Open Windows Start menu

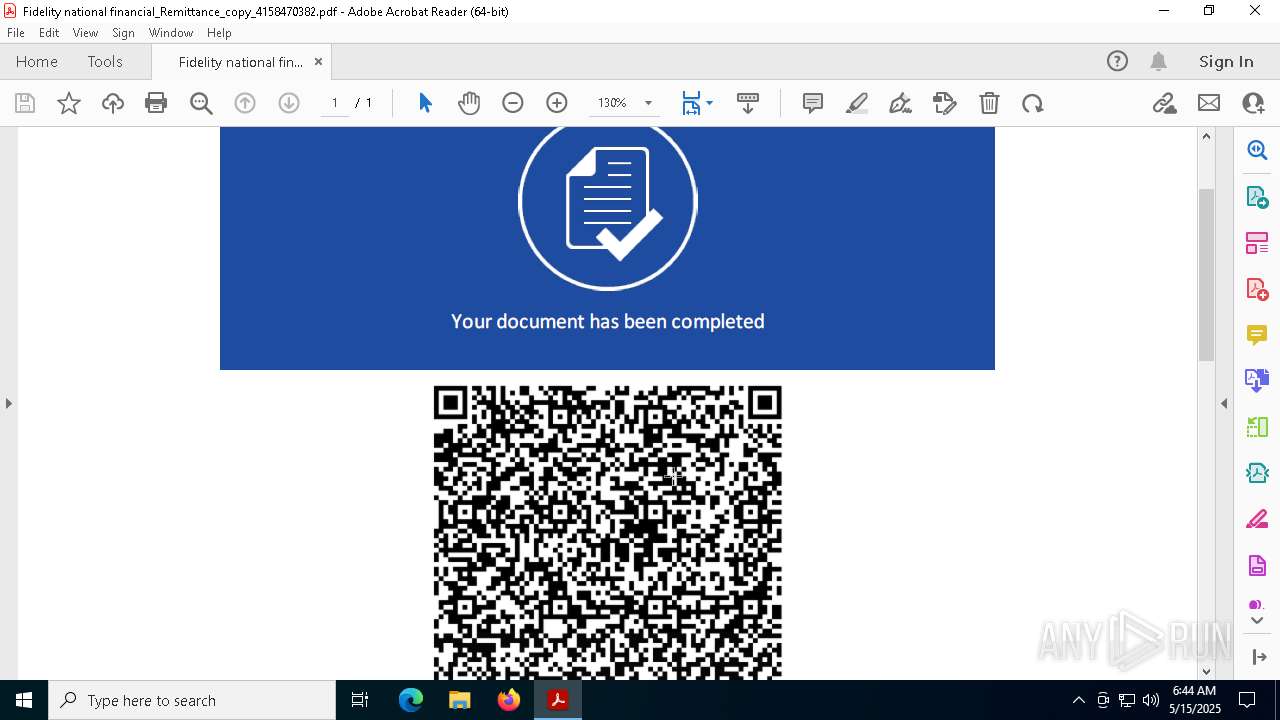[24, 700]
